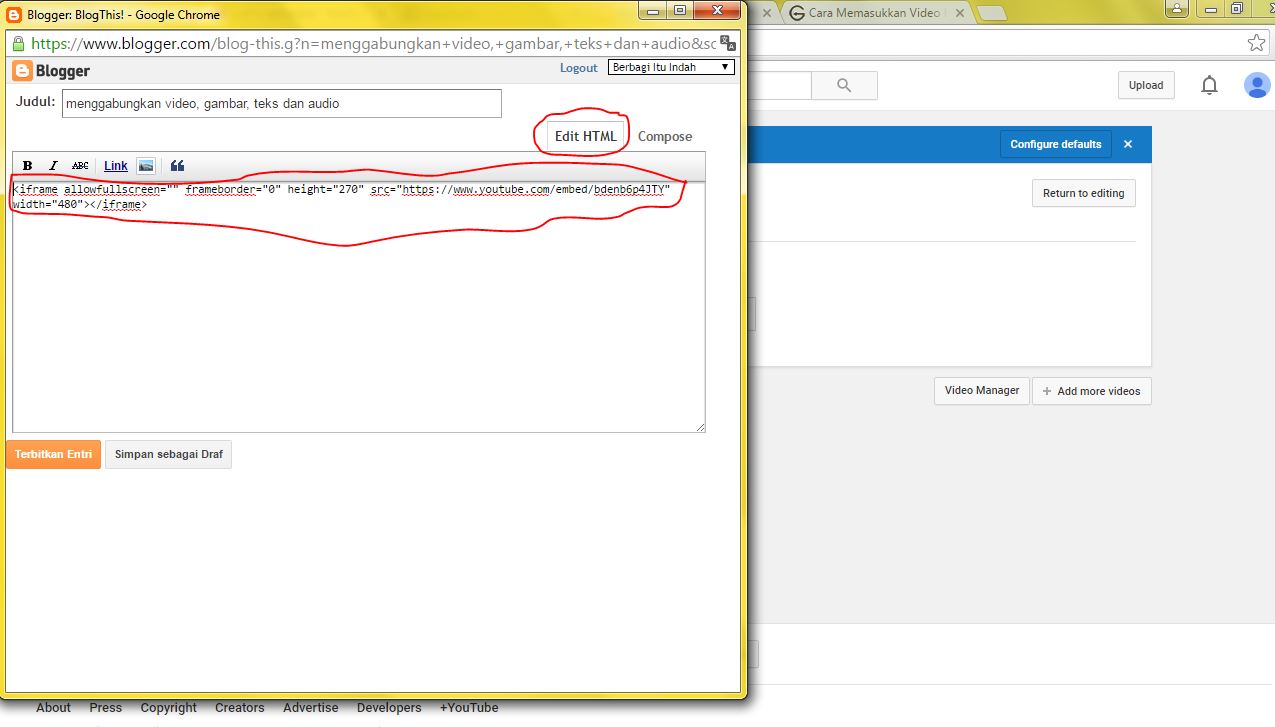Open the new tab button in Chrome
1275x727 pixels.
coord(991,13)
